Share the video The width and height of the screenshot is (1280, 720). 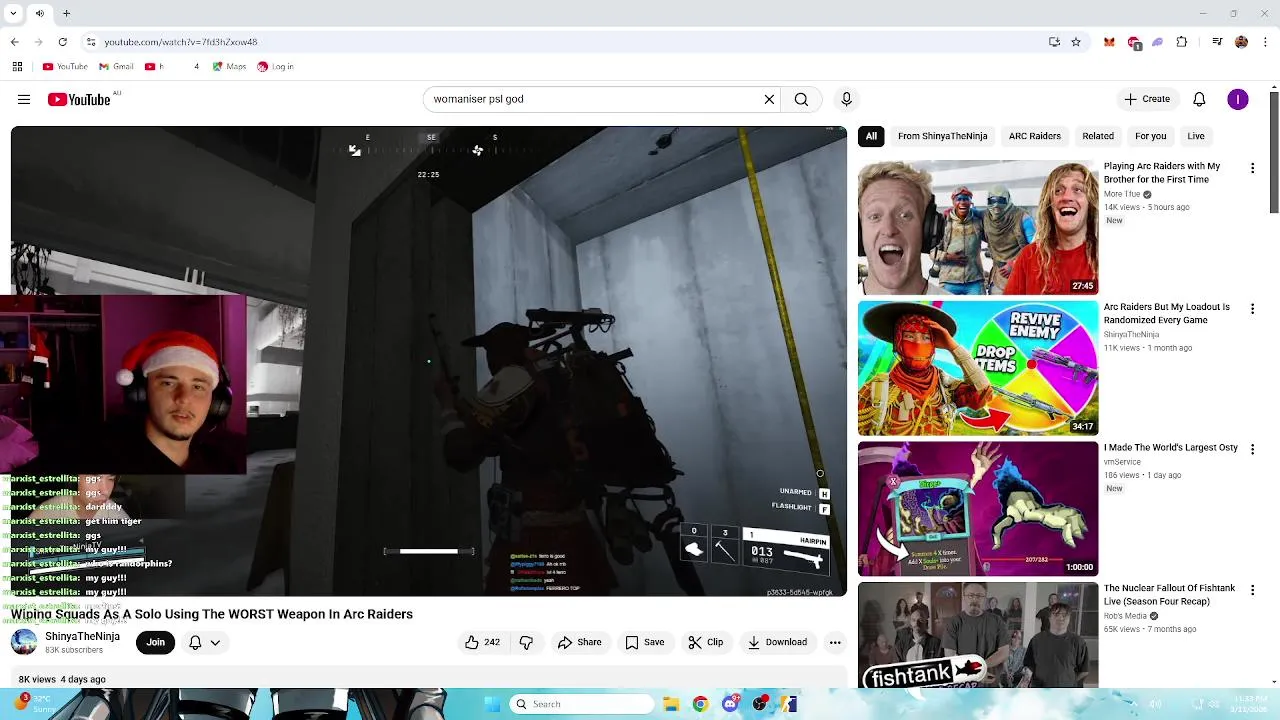580,642
